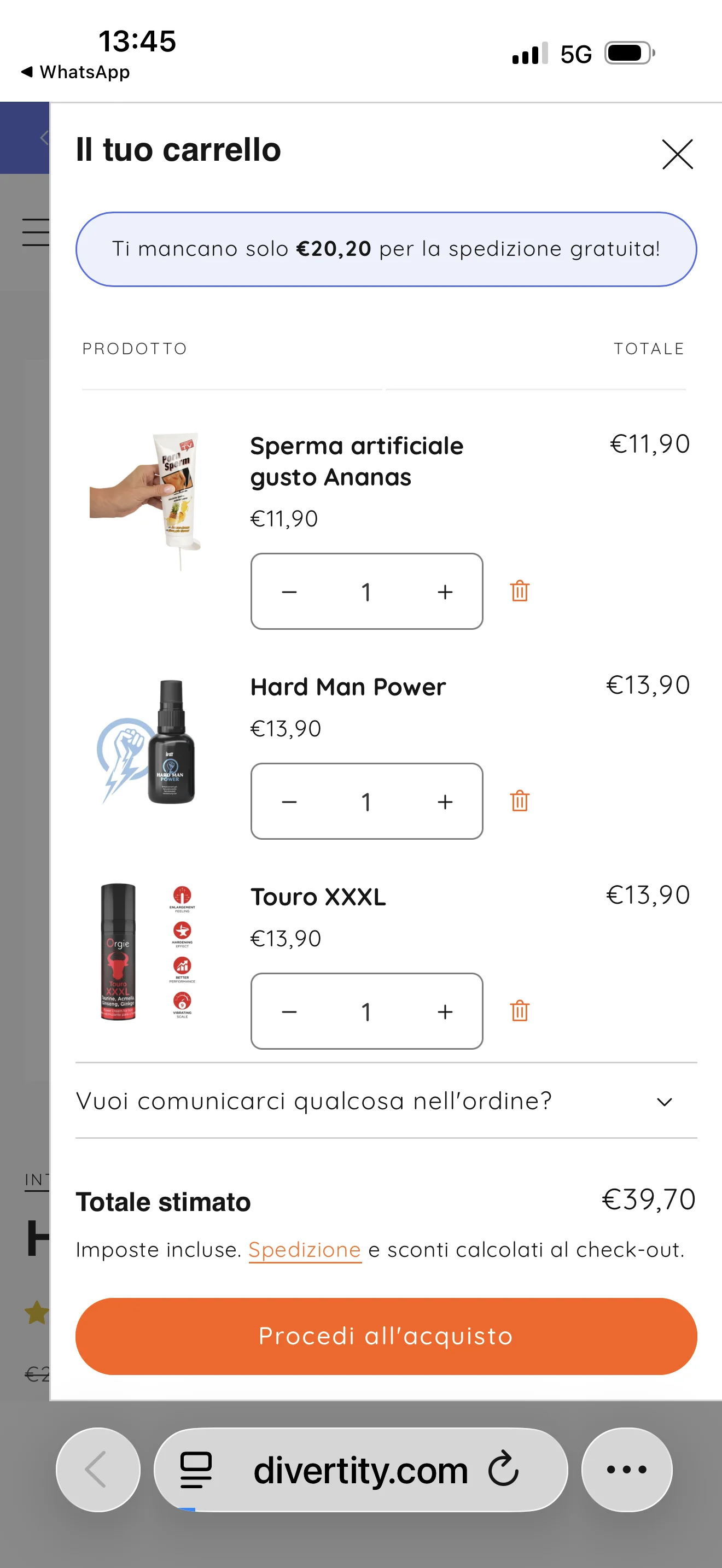The image size is (722, 1568).
Task: Open browser page options icon
Action: tap(196, 1470)
